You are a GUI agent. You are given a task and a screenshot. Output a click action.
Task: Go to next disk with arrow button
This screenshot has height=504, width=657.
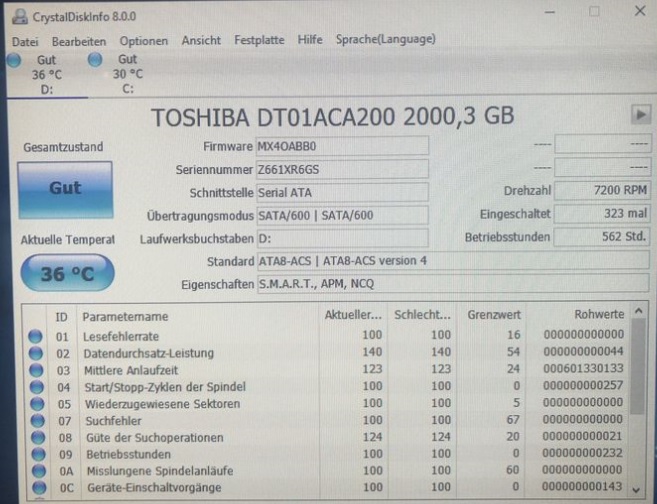click(x=641, y=114)
